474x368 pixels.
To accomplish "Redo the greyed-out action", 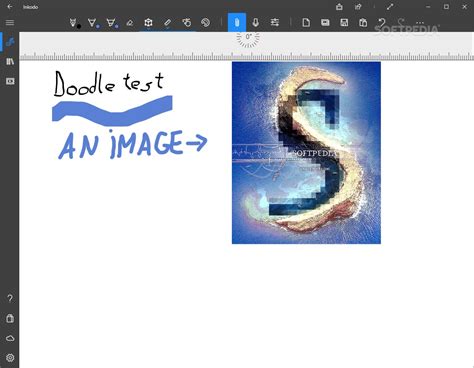I will [x=401, y=23].
